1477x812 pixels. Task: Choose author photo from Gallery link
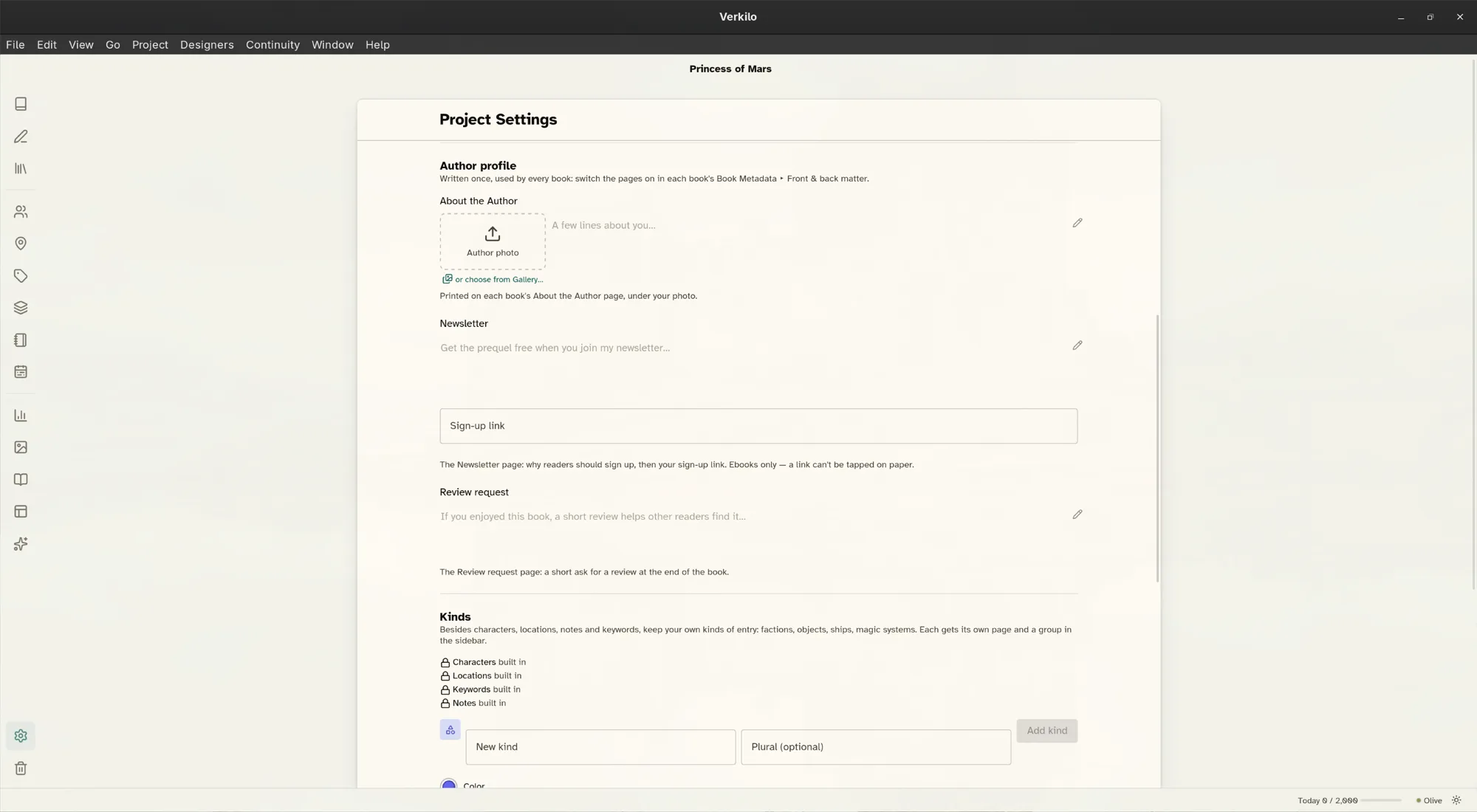click(493, 280)
